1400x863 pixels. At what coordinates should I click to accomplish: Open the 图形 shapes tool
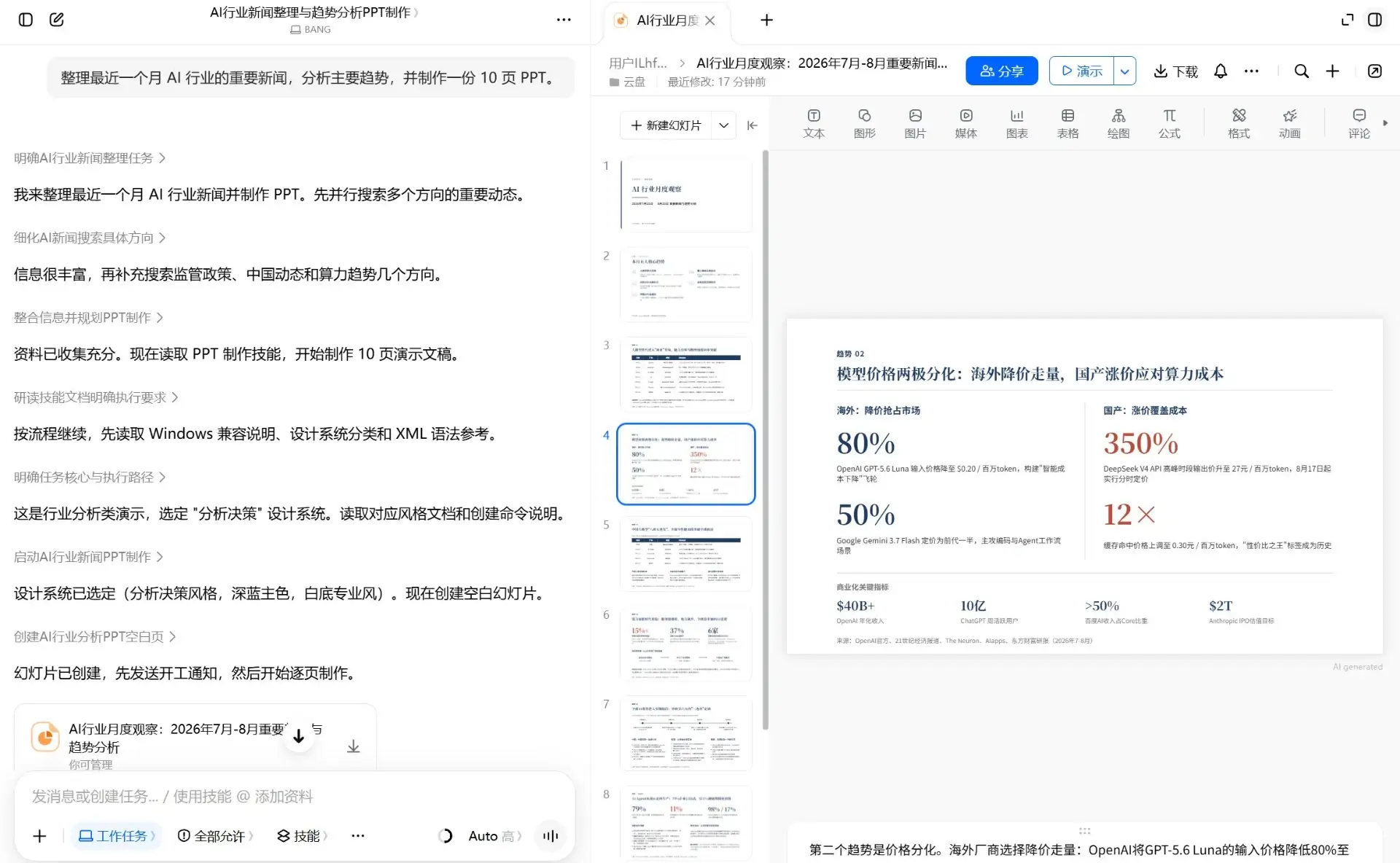pos(865,124)
